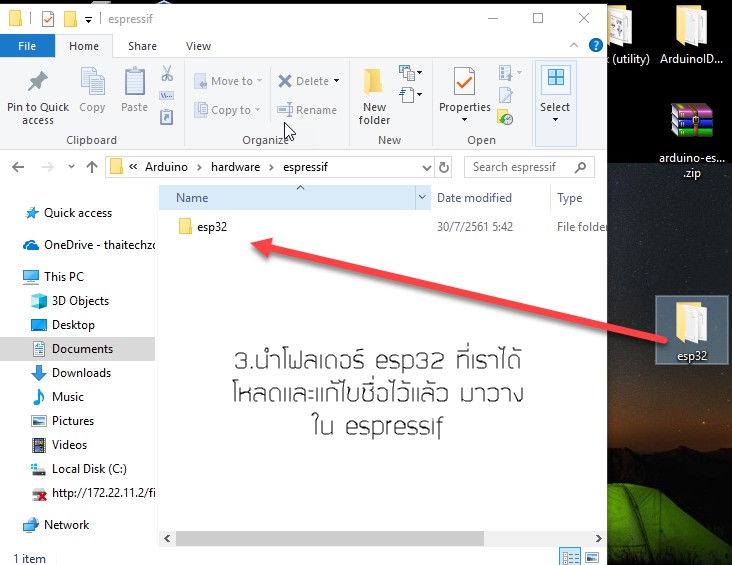
Task: Select the http://172.22.11.2 network location
Action: pos(92,493)
